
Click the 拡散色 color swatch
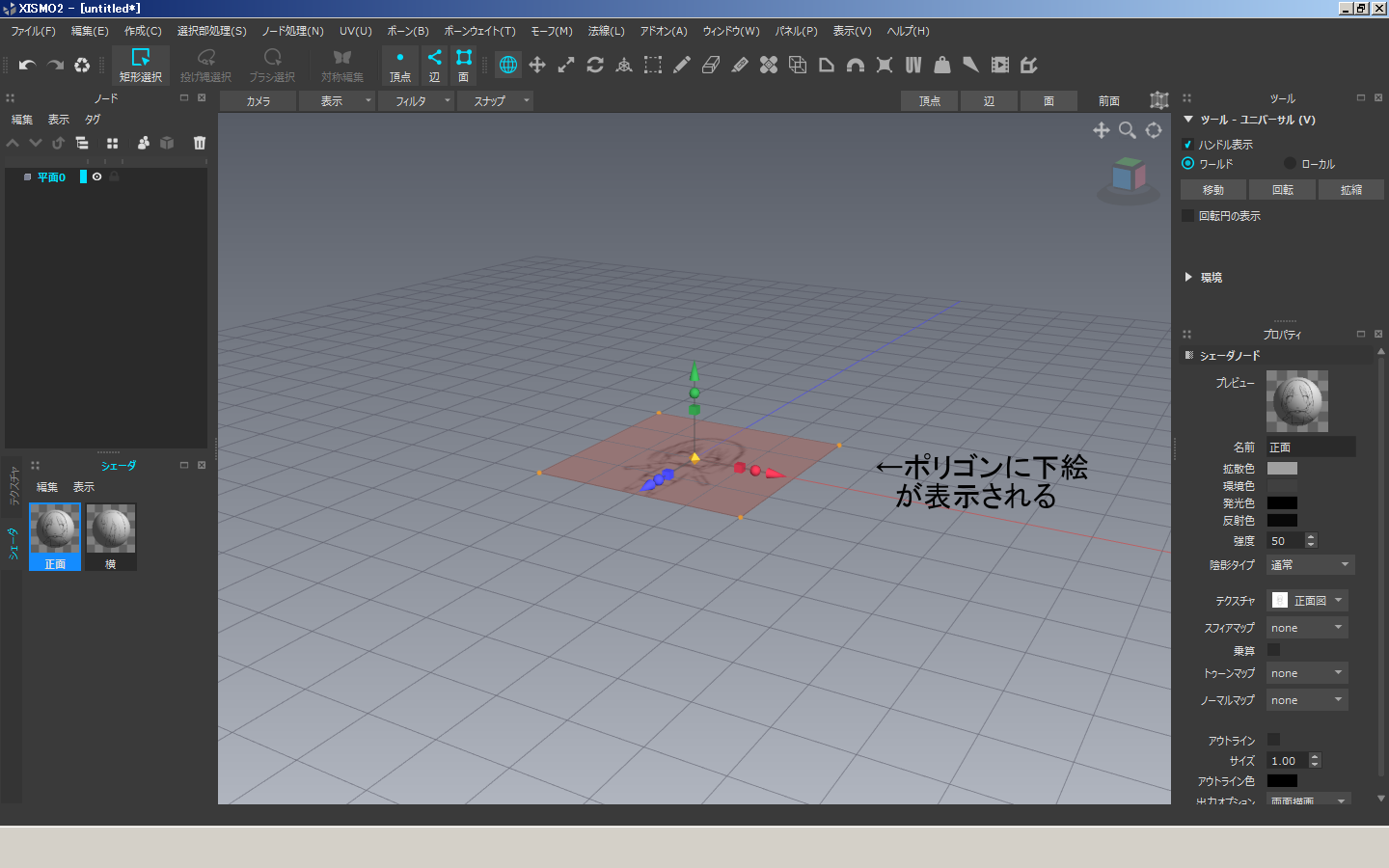point(1282,469)
